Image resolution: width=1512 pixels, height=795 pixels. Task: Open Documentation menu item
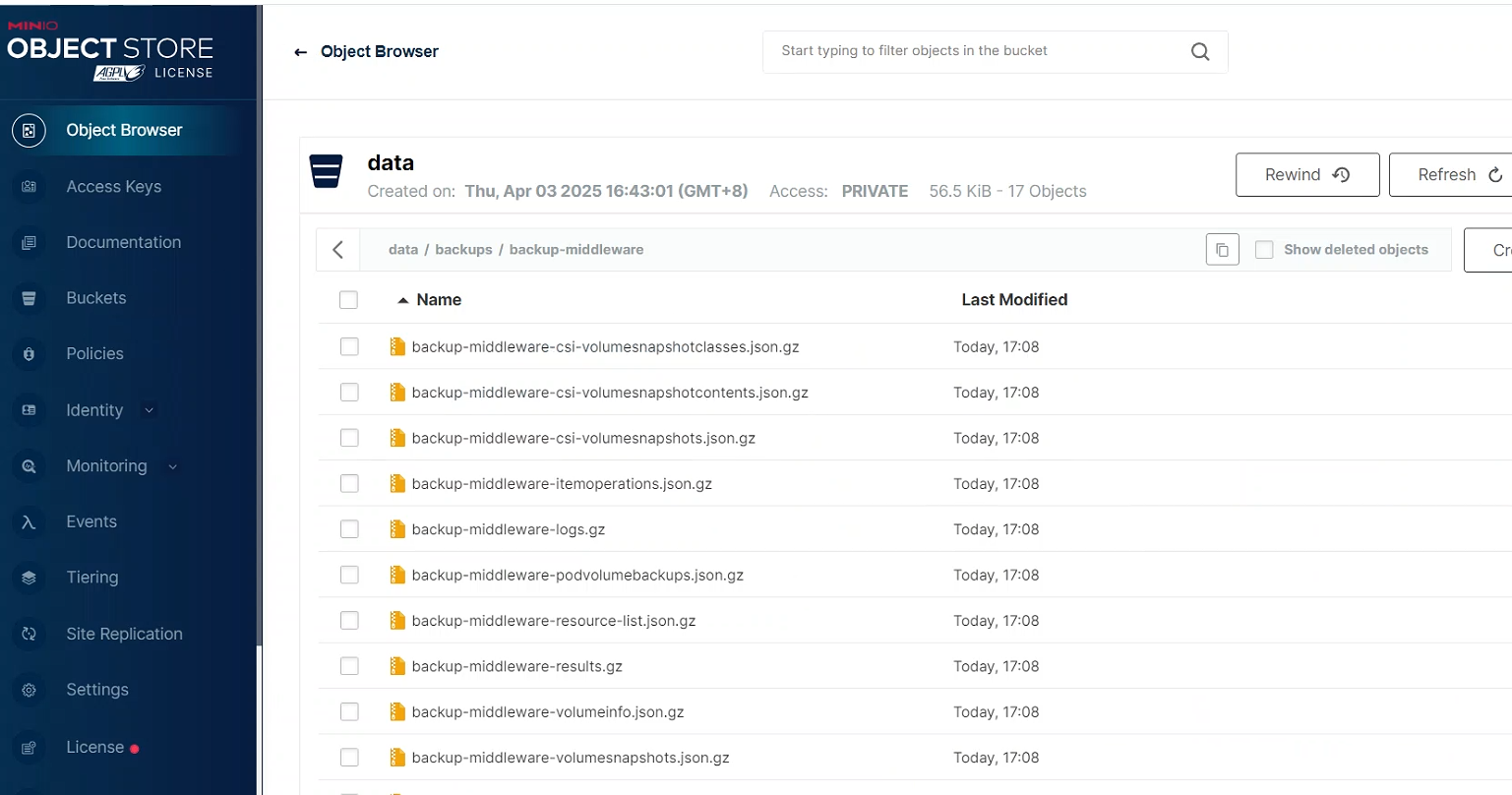(x=124, y=242)
